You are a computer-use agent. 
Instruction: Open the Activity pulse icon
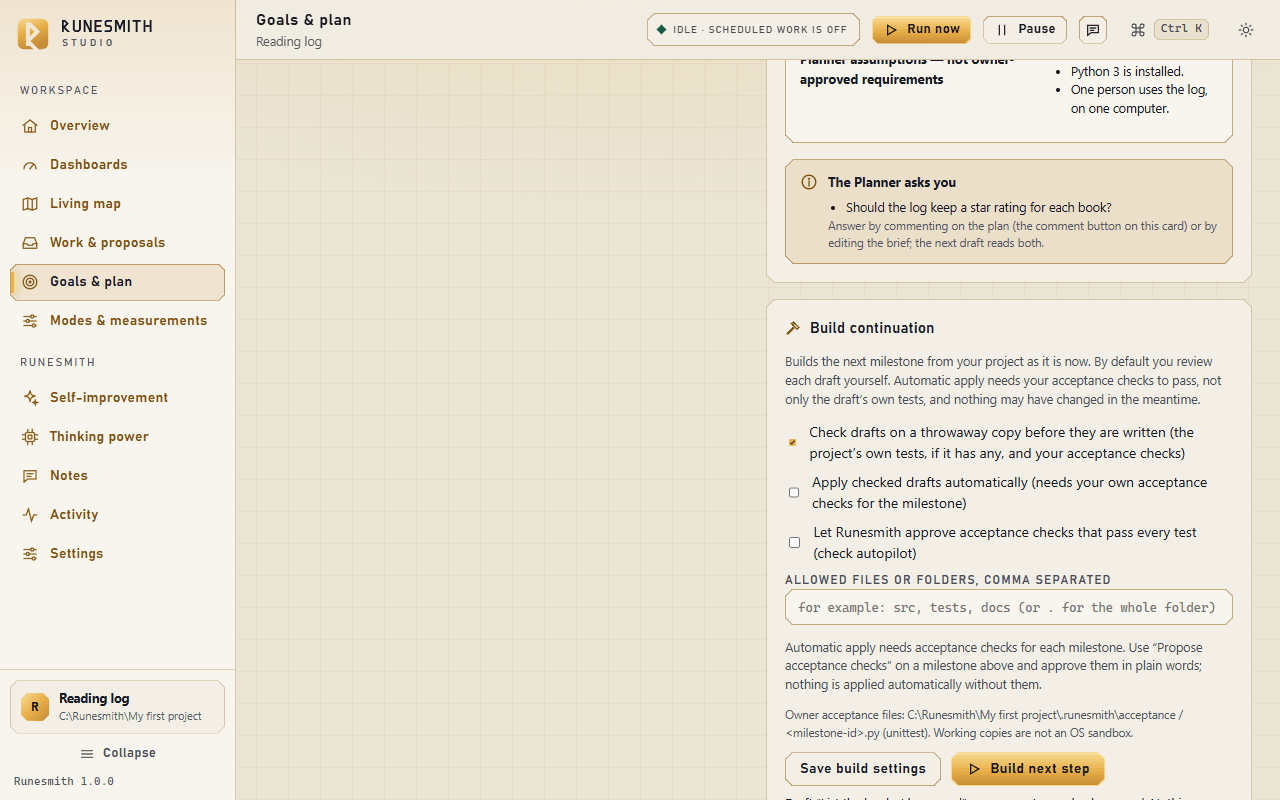coord(30,515)
